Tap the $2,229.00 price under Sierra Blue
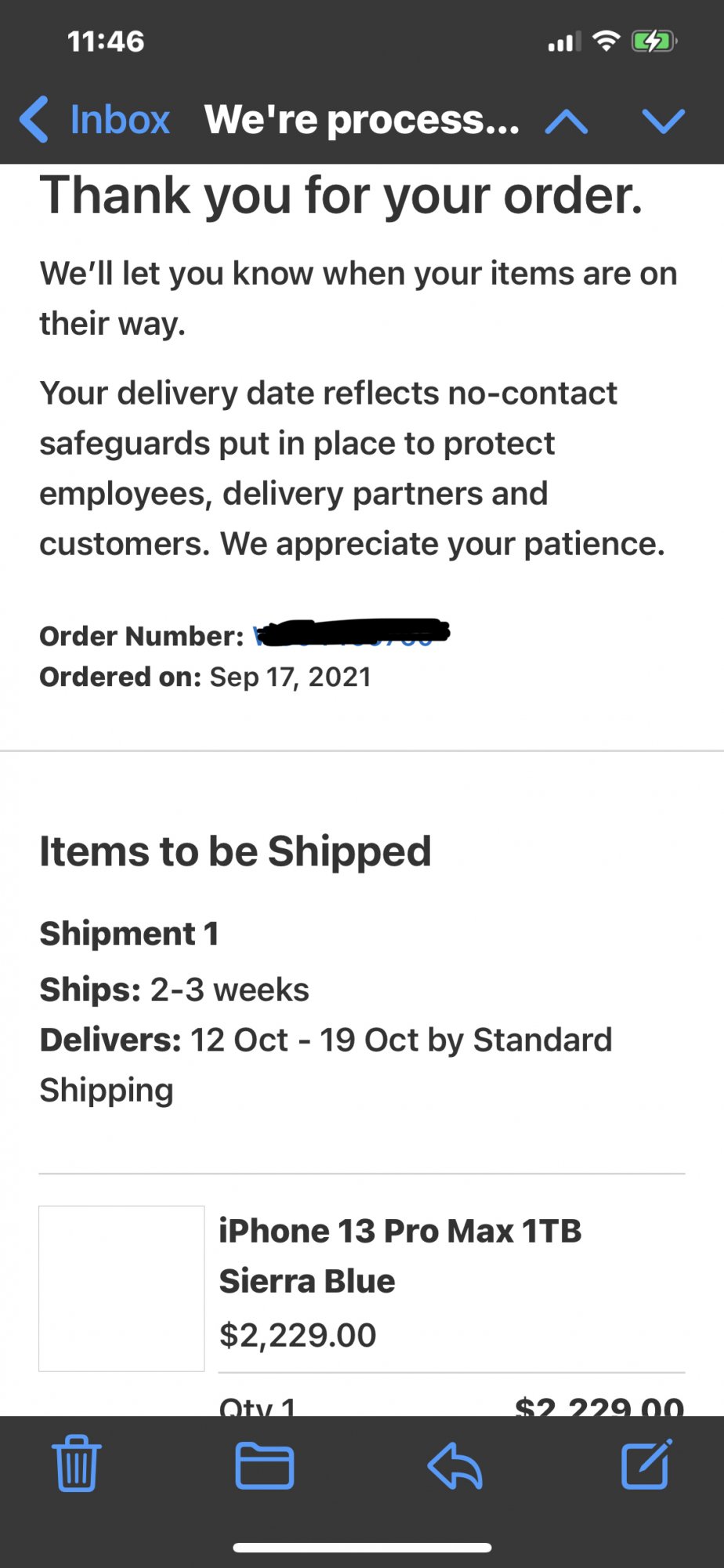The image size is (724, 1568). (298, 1334)
